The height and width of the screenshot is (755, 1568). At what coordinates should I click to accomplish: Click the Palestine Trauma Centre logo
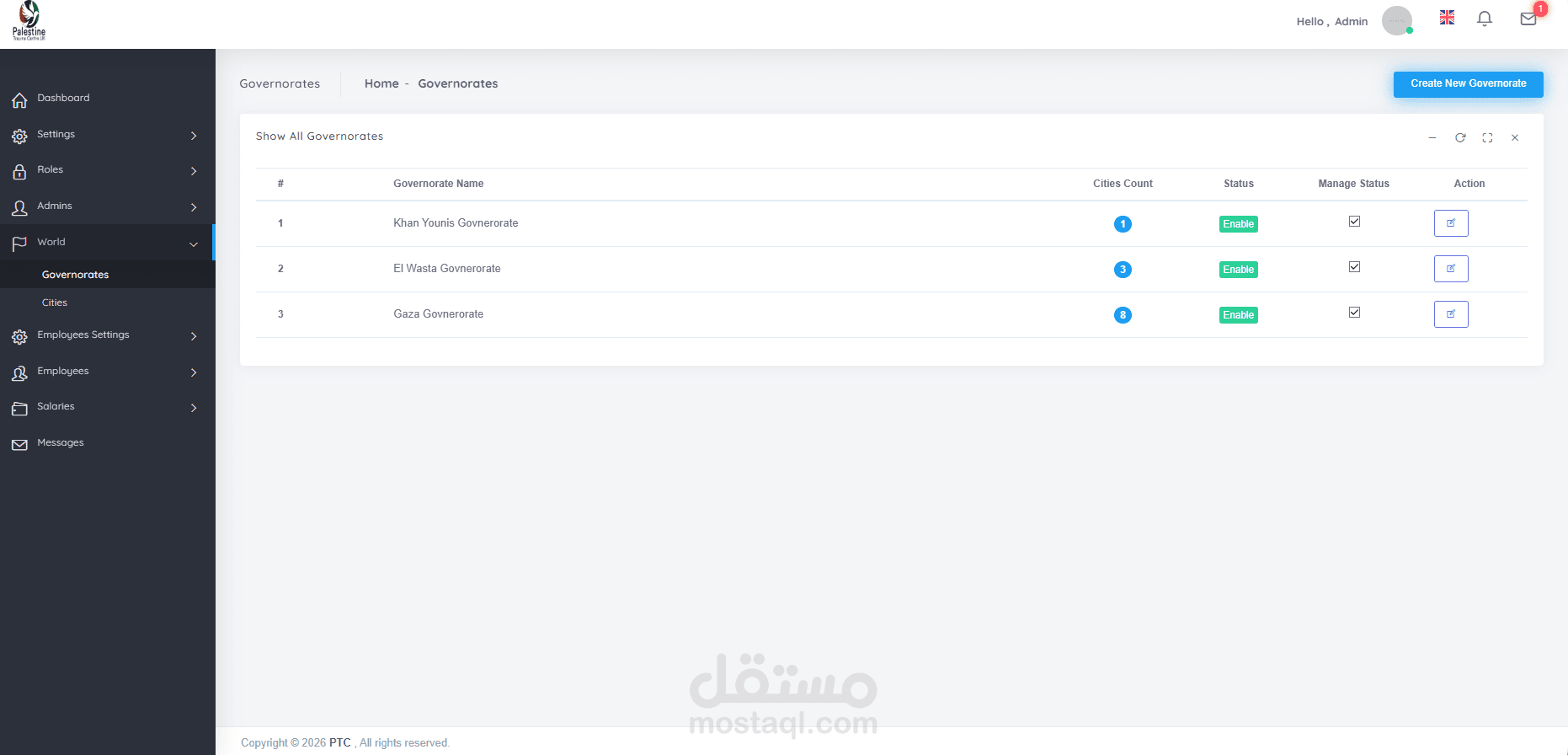point(29,21)
